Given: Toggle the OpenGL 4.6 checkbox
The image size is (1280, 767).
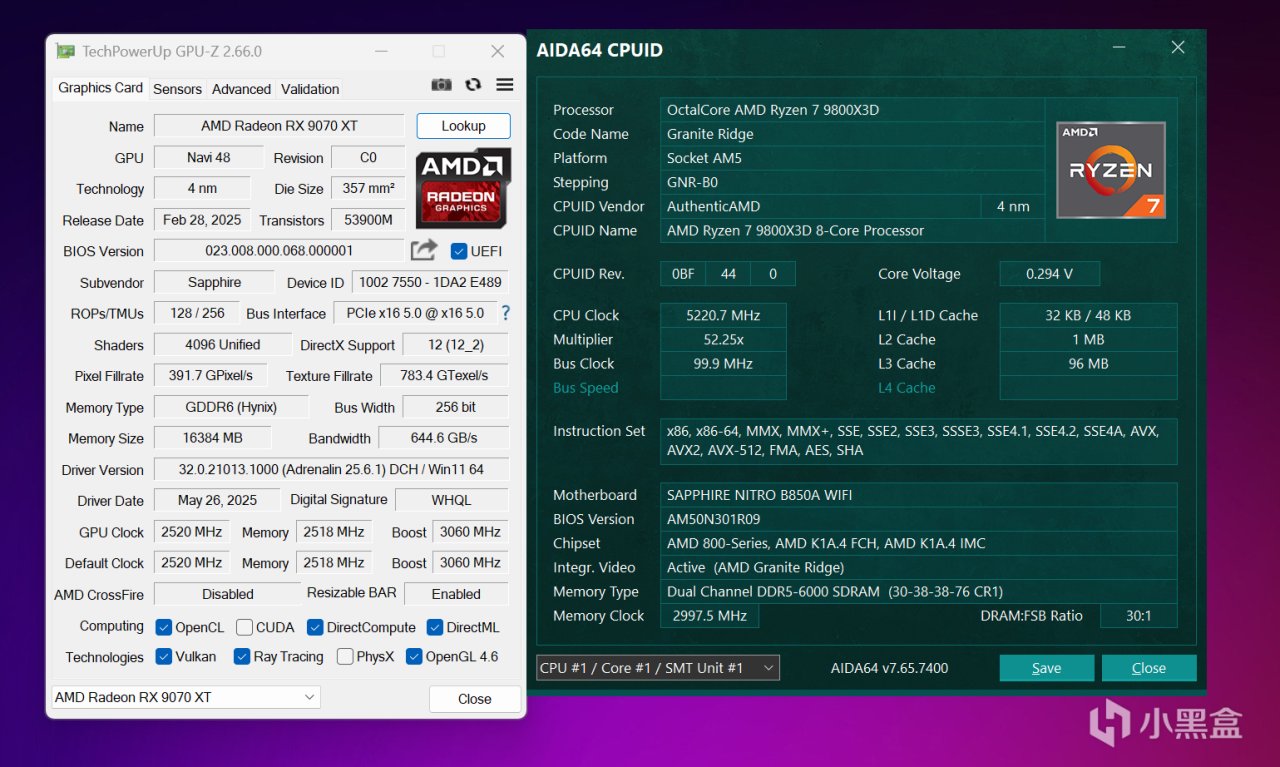Looking at the screenshot, I should click(414, 657).
